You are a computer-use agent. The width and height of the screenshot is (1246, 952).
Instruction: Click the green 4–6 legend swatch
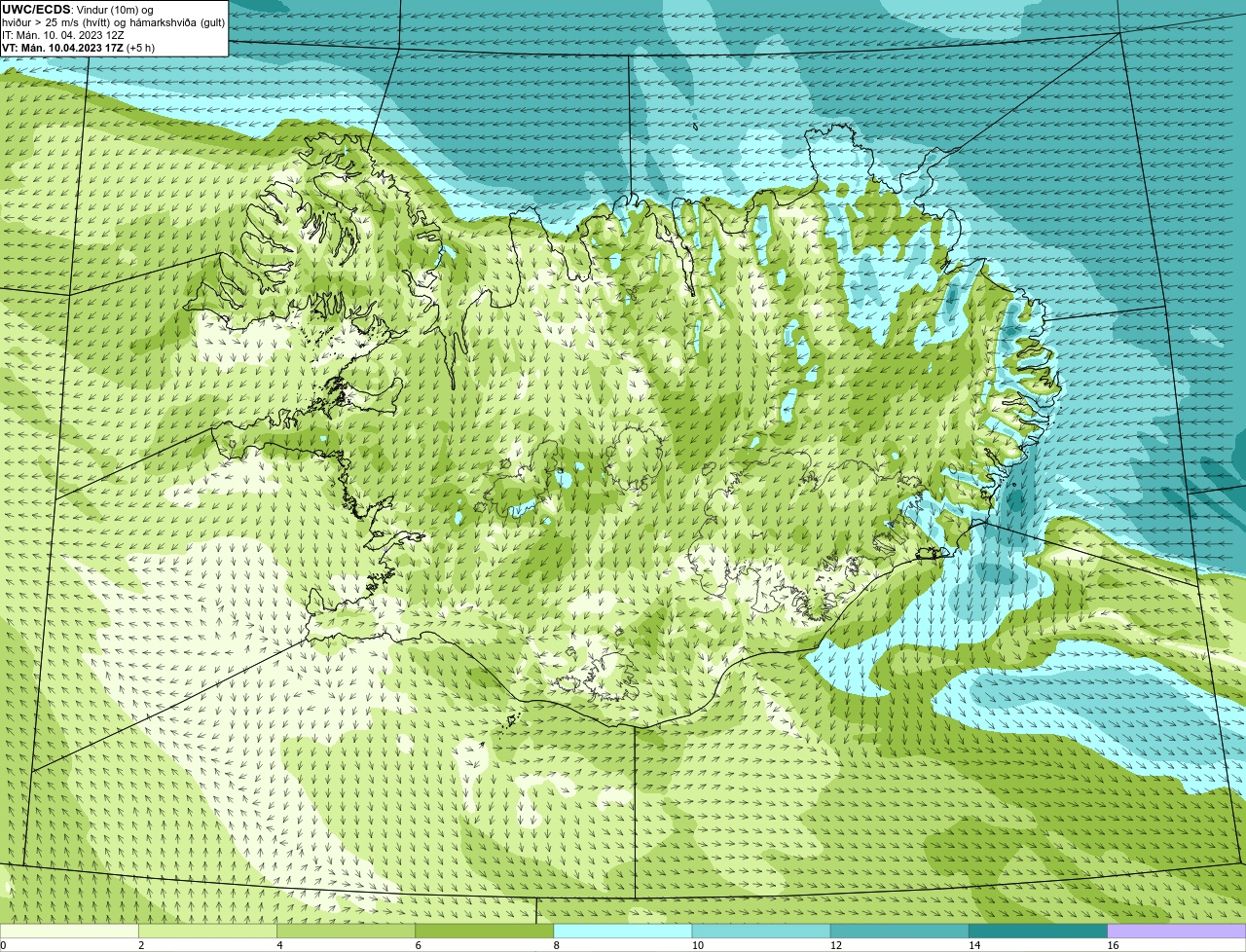(346, 932)
